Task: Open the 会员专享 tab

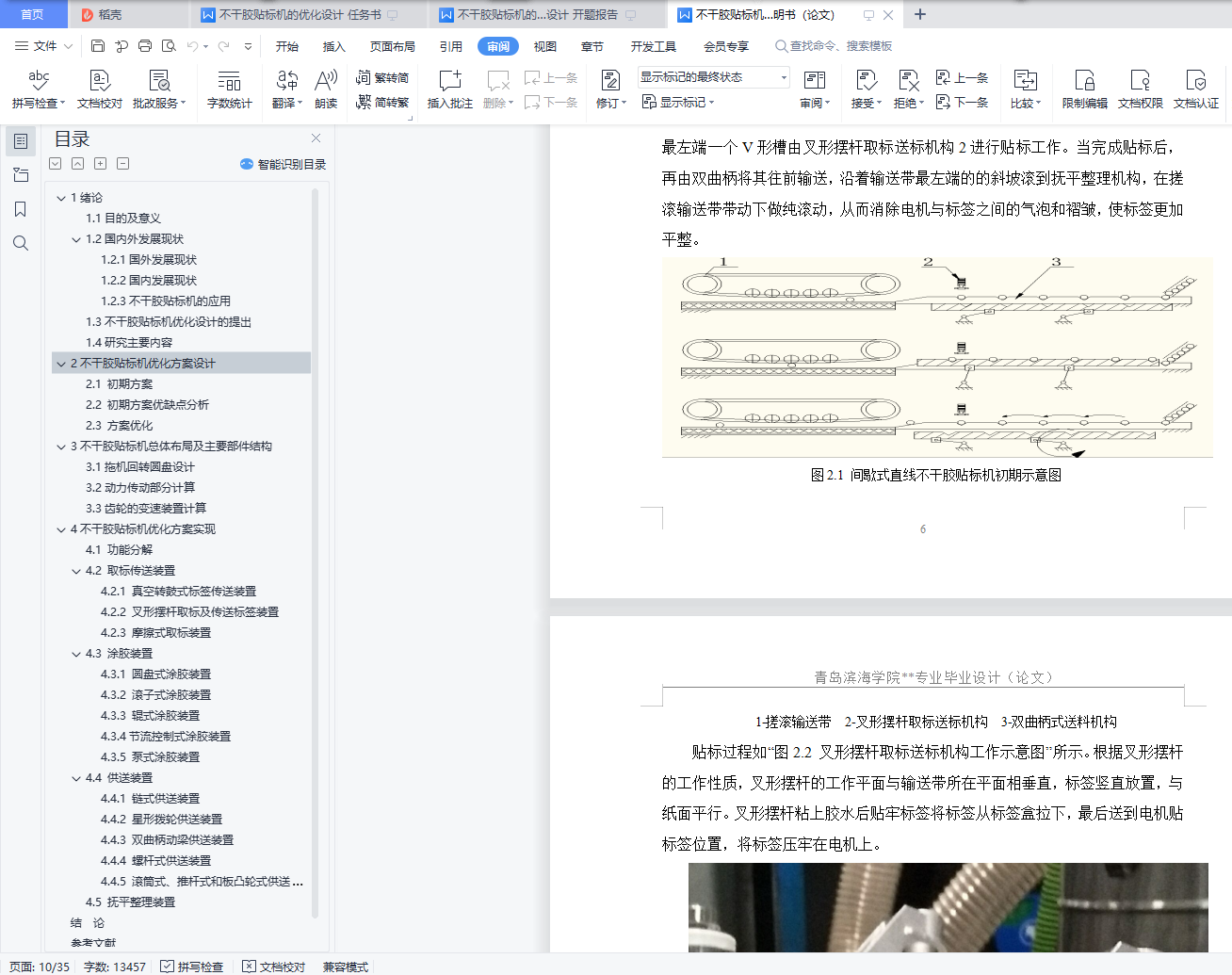Action: click(x=726, y=46)
